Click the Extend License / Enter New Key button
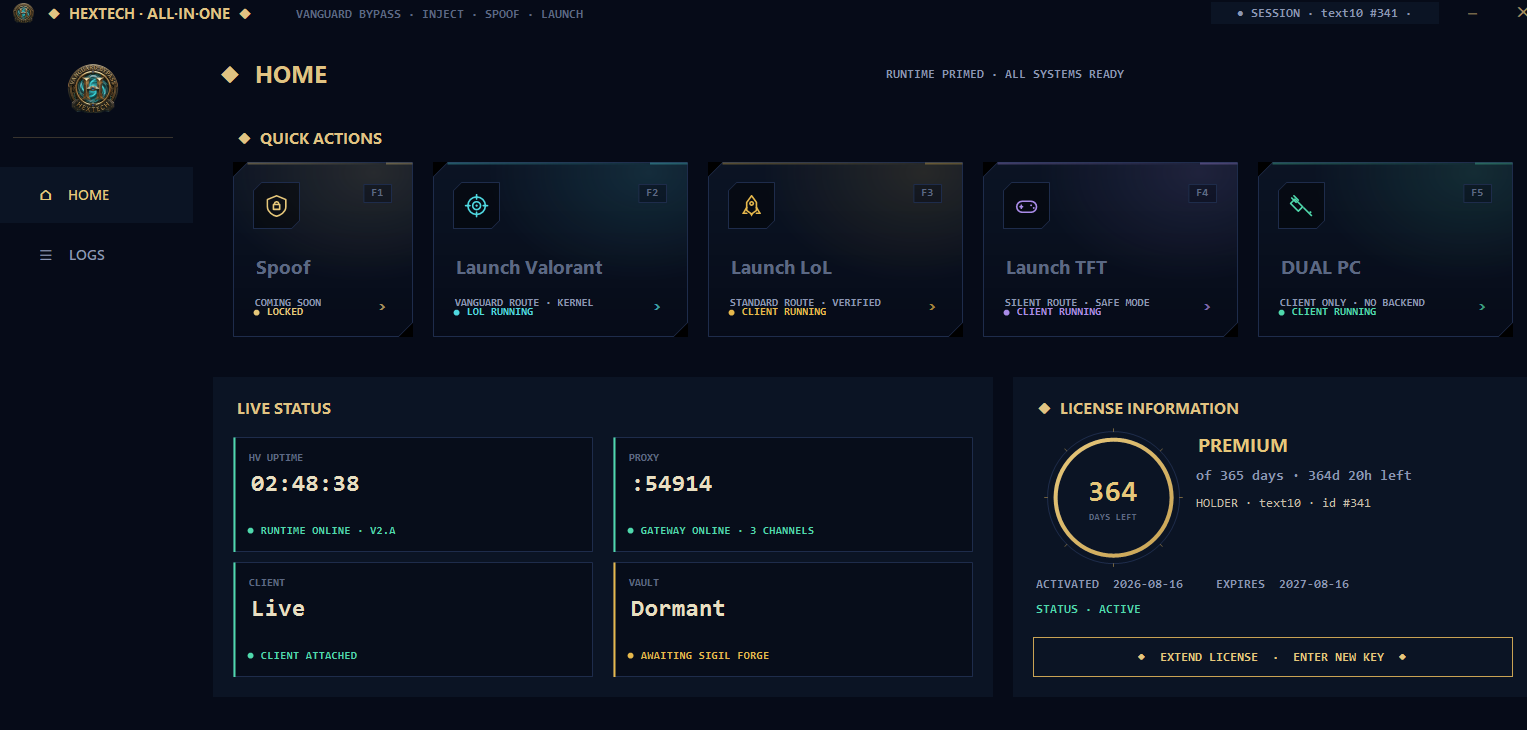Image resolution: width=1527 pixels, height=730 pixels. coord(1272,657)
